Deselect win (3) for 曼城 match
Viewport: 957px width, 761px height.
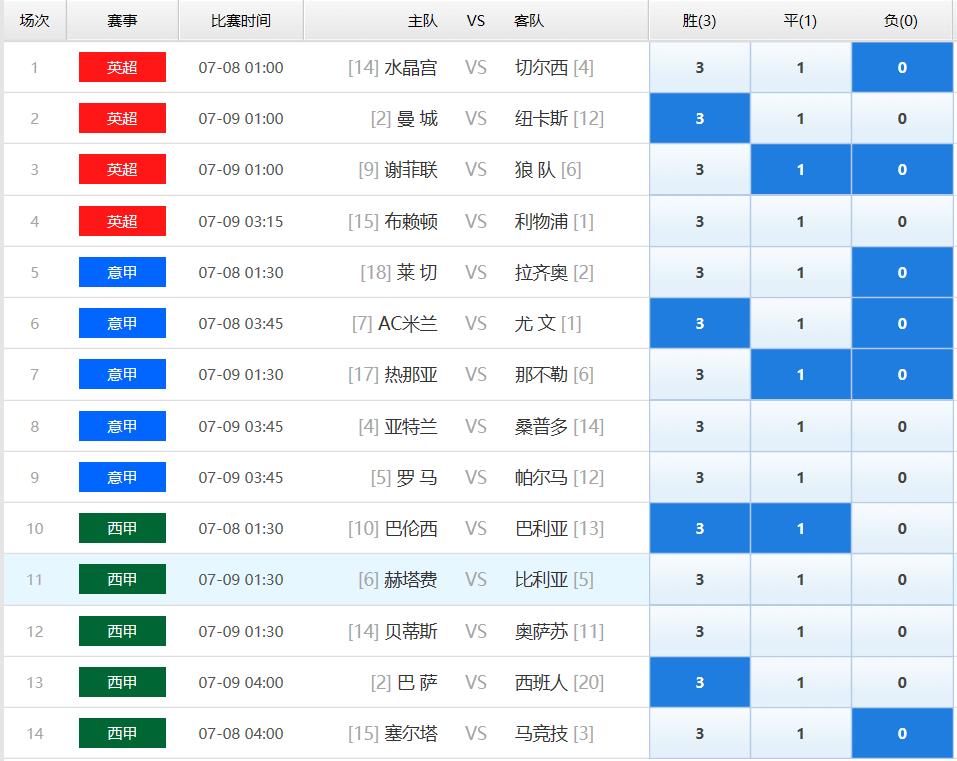pos(699,118)
